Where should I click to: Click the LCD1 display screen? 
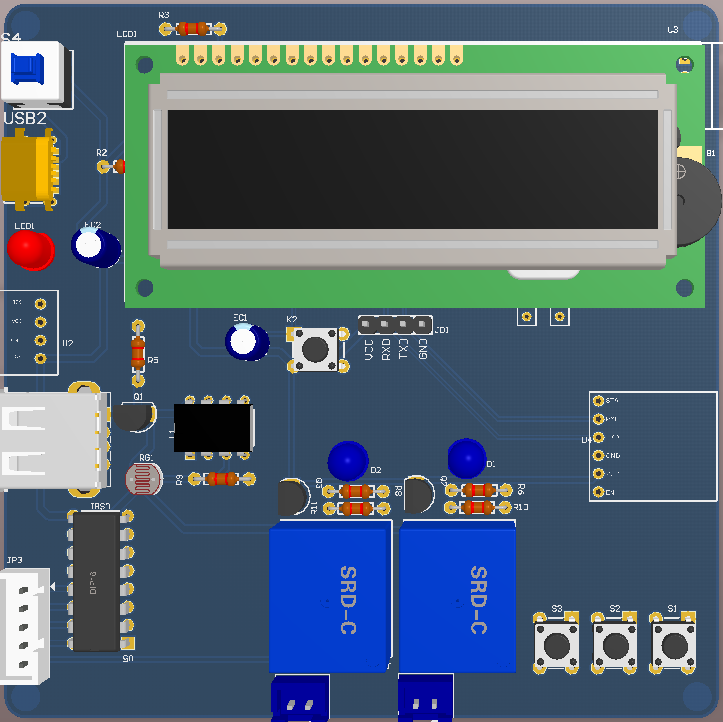tap(412, 170)
